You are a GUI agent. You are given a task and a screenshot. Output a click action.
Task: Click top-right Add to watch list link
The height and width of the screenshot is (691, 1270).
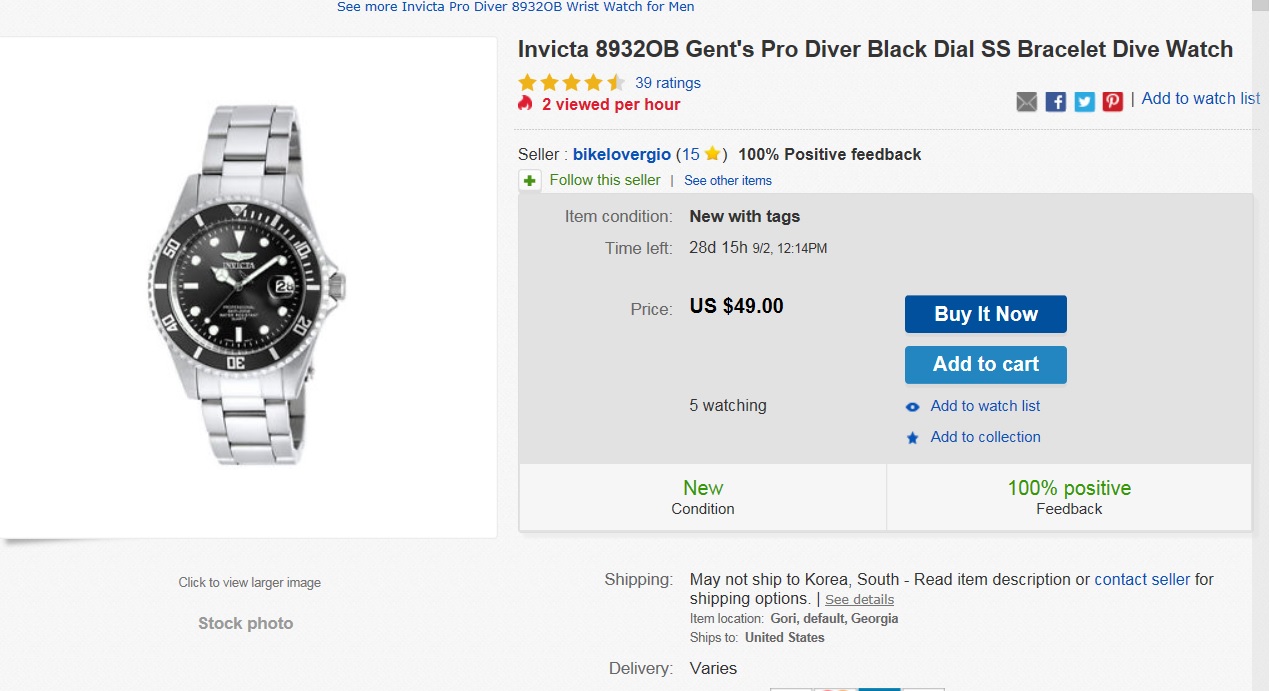coord(1200,98)
